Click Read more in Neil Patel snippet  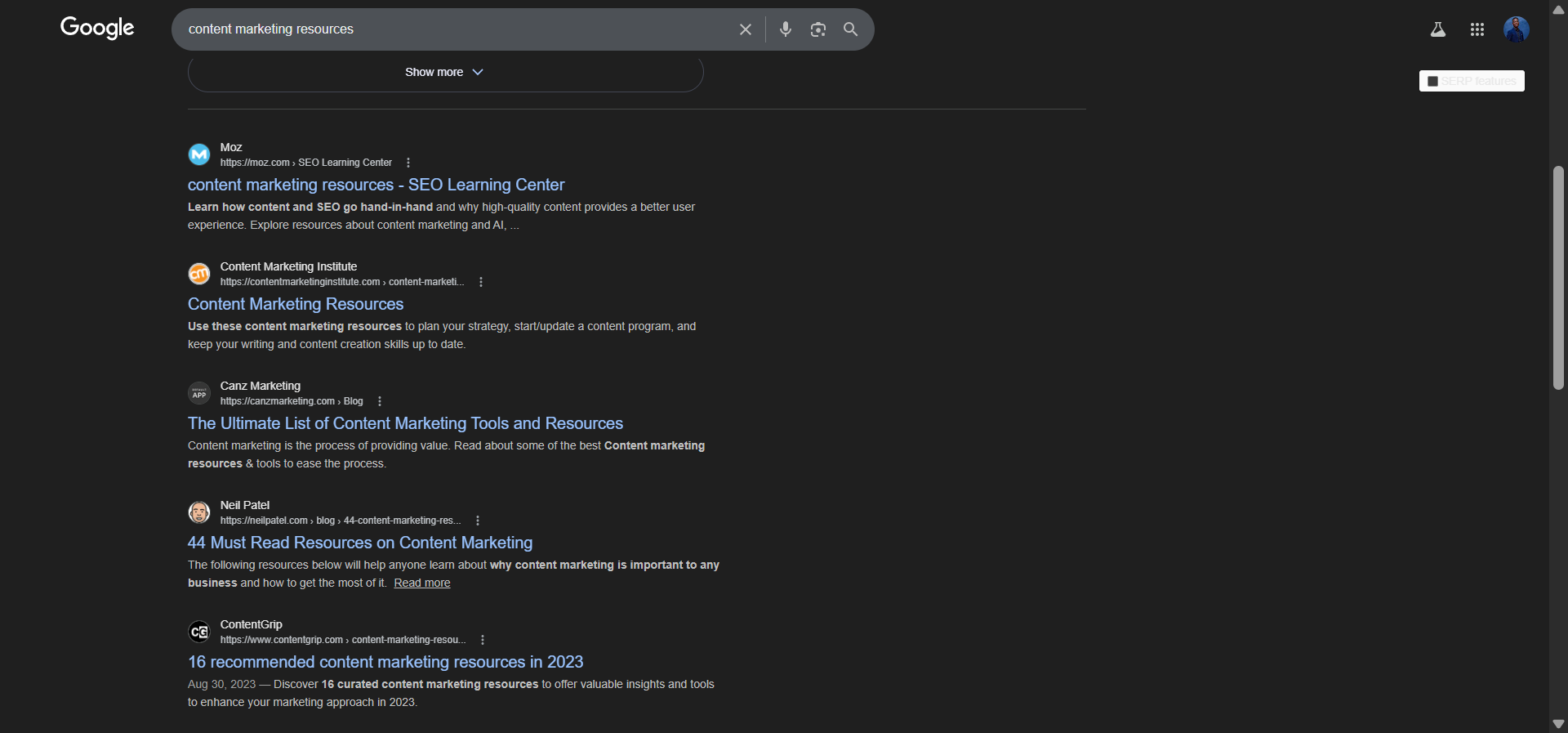click(422, 583)
